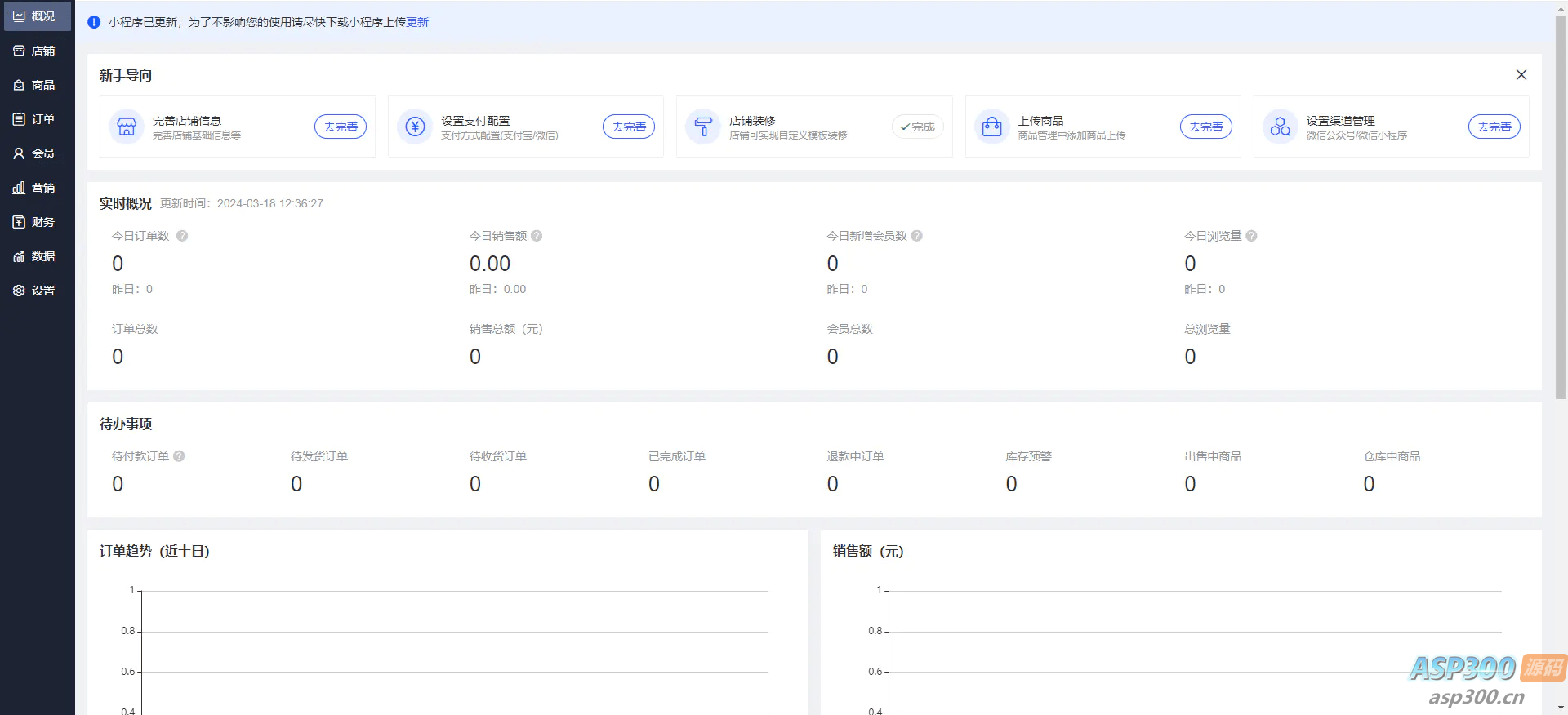Screen dimensions: 1568x715
Task: Click the upload product bag icon
Action: 991,127
